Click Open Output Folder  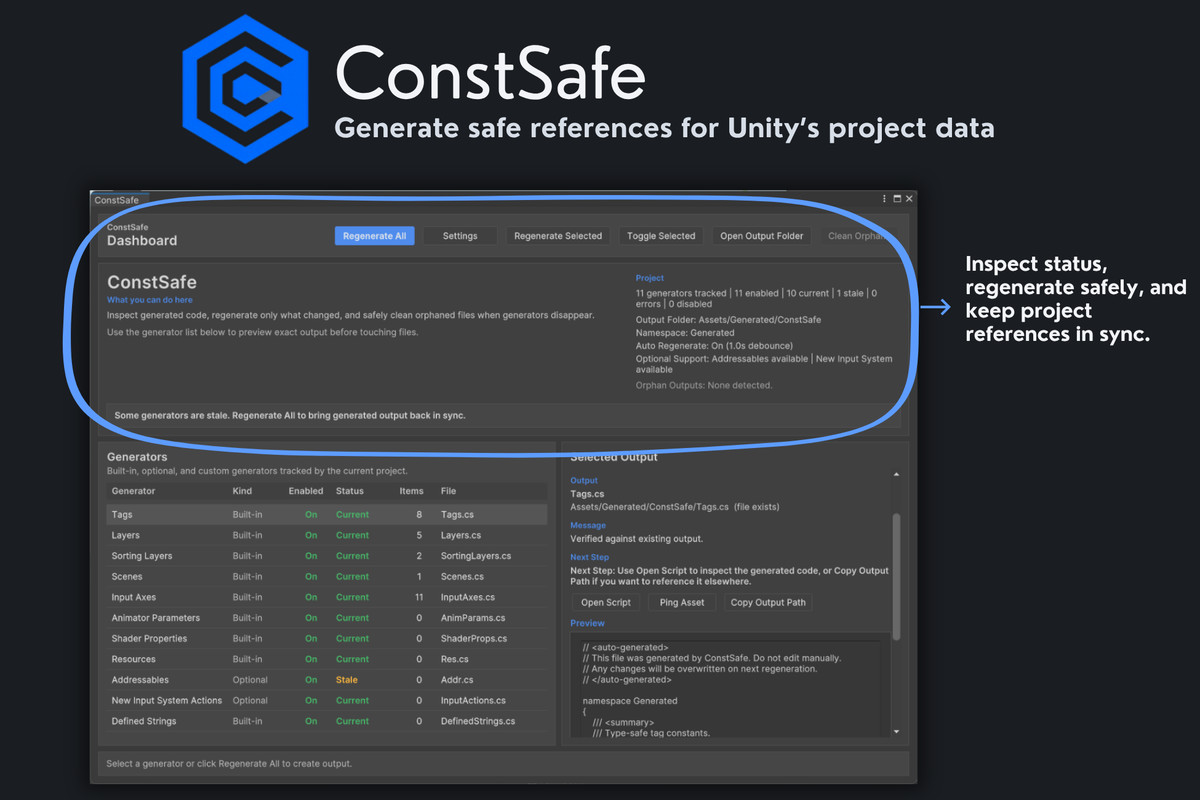762,236
